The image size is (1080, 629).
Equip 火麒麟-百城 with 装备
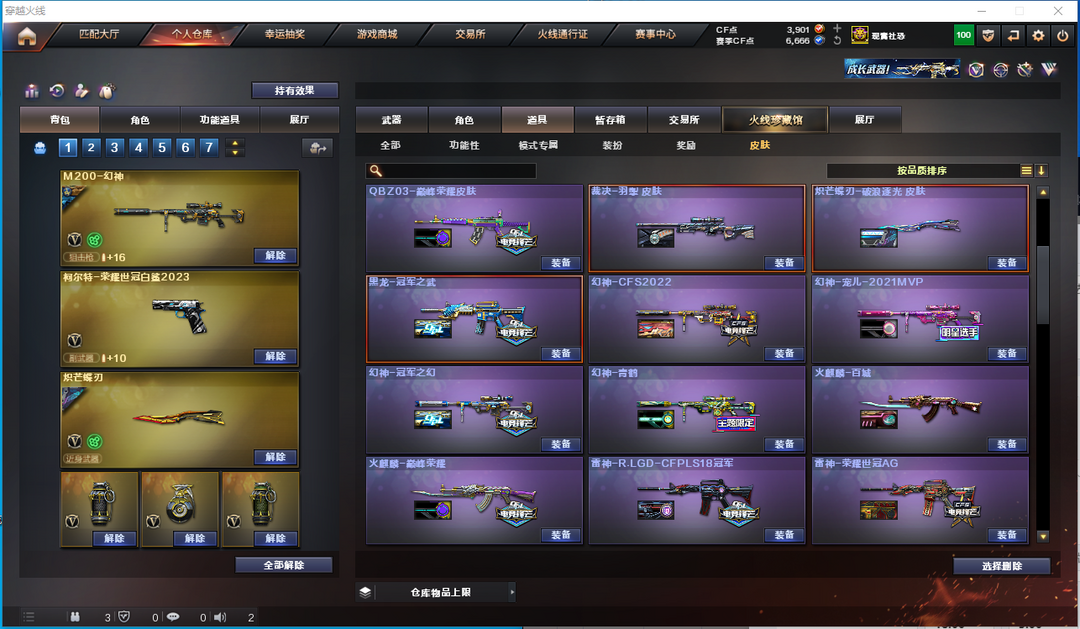1007,444
